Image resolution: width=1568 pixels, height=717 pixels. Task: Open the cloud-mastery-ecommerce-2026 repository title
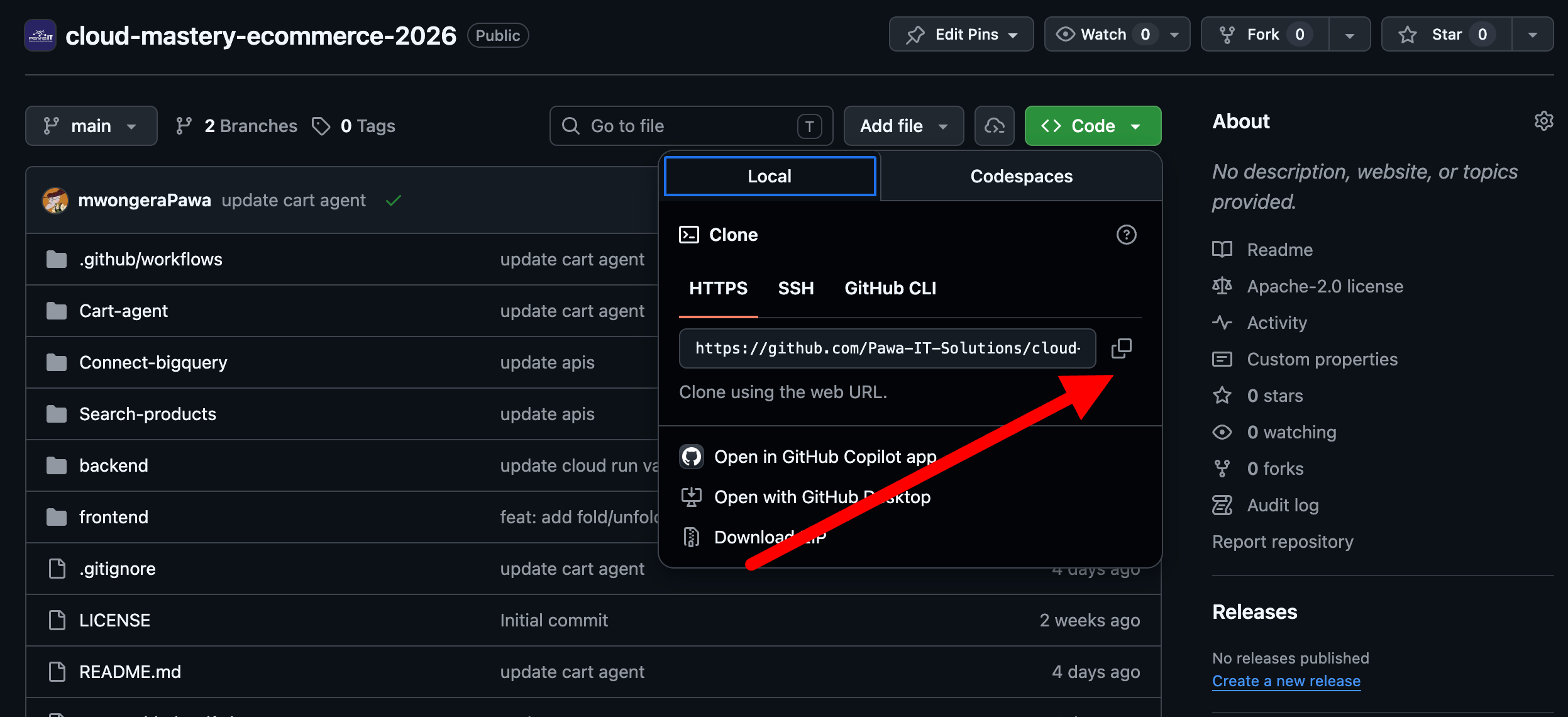click(260, 35)
